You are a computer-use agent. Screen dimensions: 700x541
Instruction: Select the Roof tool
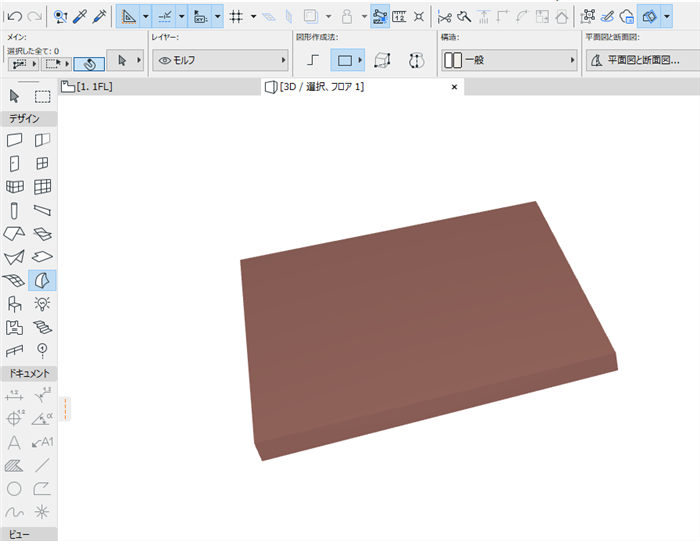[14, 233]
